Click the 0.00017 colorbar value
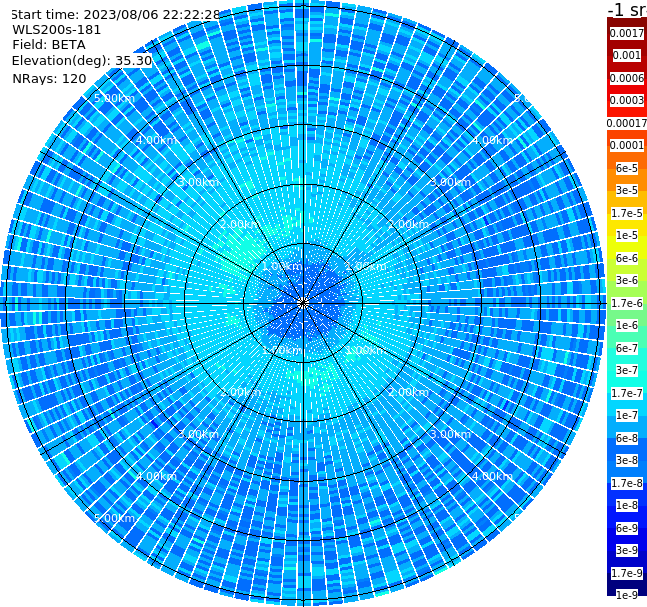The width and height of the screenshot is (647, 607). (627, 123)
